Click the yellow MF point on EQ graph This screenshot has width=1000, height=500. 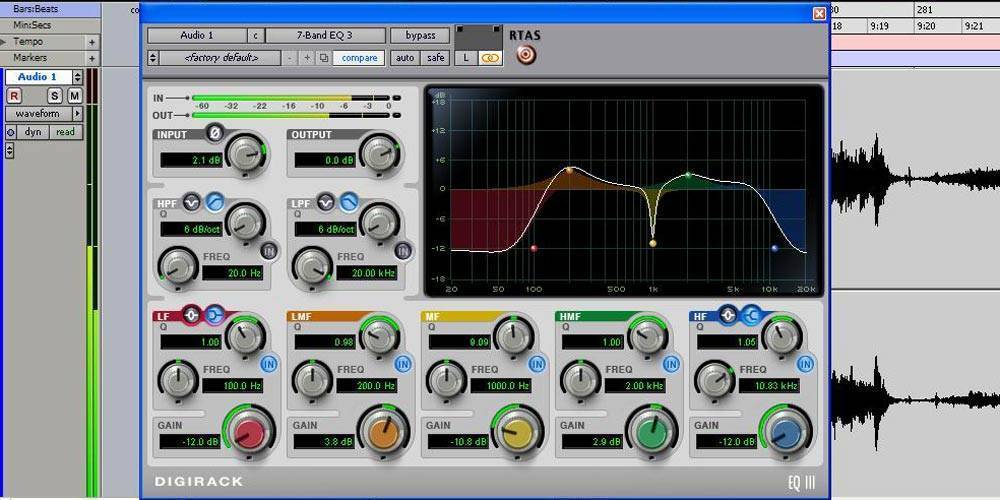652,243
